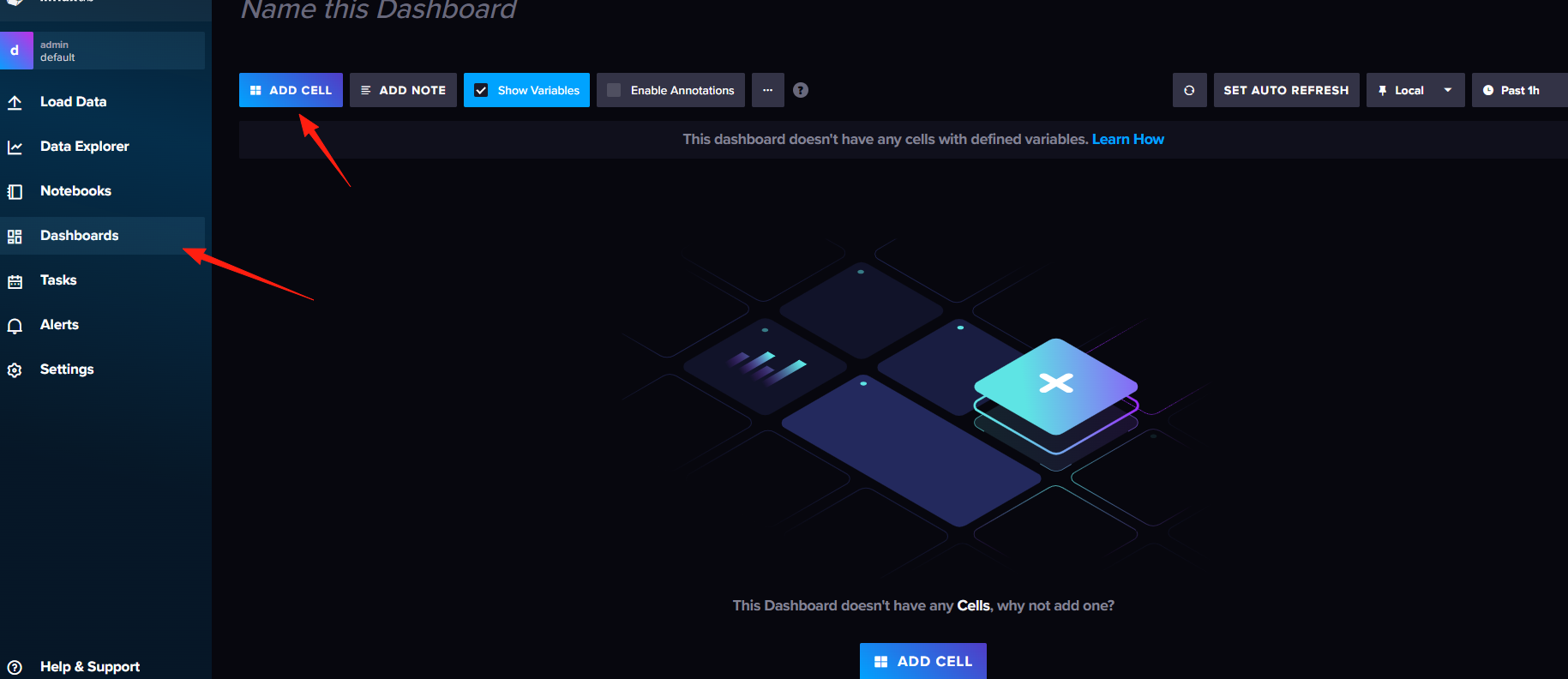Go to Notebooks section
The height and width of the screenshot is (679, 1568).
point(102,191)
